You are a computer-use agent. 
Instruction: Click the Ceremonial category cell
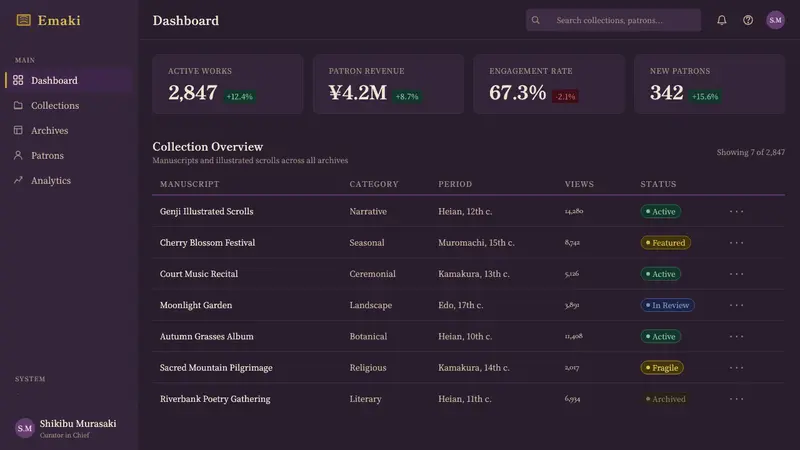(372, 274)
